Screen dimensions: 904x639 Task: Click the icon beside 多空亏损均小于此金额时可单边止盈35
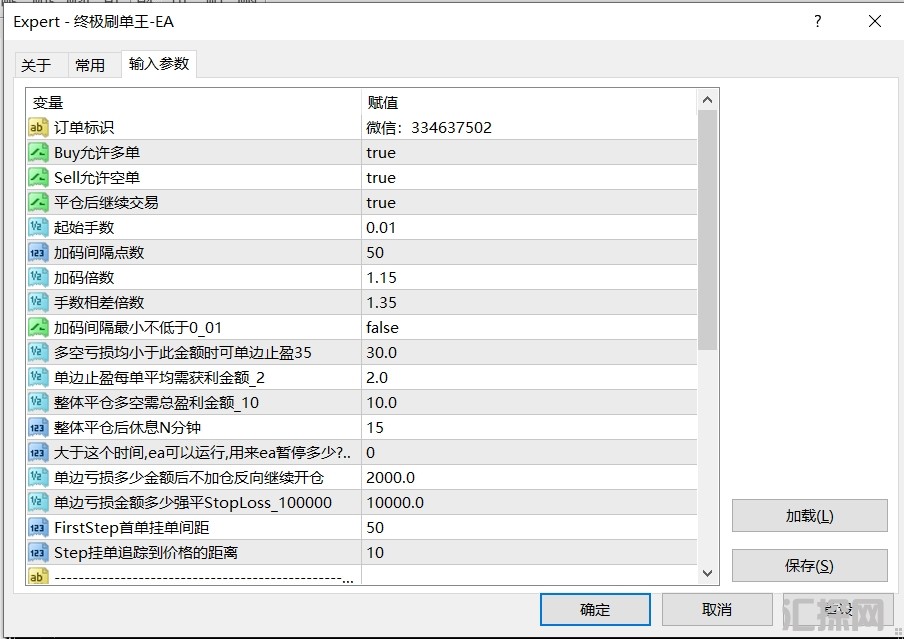[x=37, y=352]
